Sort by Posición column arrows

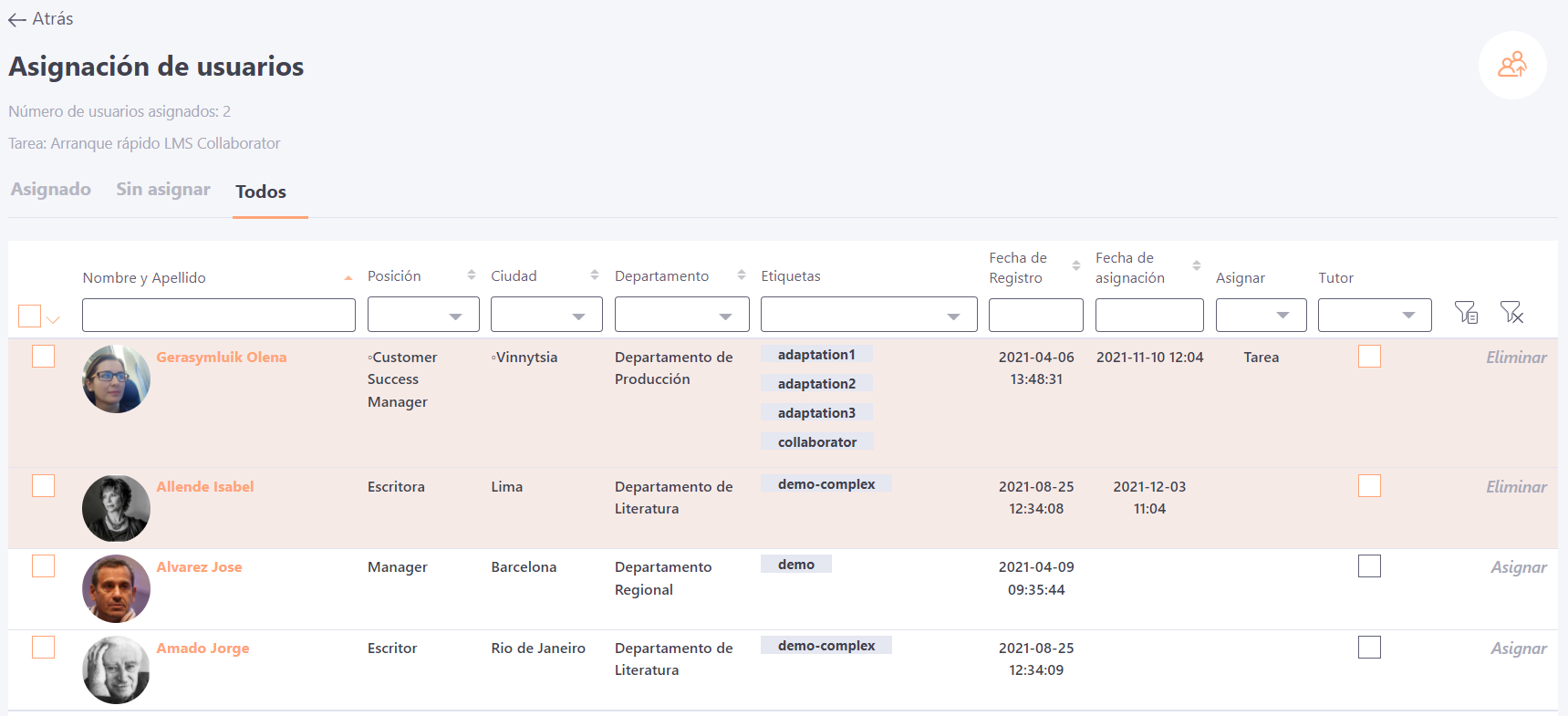(x=472, y=275)
